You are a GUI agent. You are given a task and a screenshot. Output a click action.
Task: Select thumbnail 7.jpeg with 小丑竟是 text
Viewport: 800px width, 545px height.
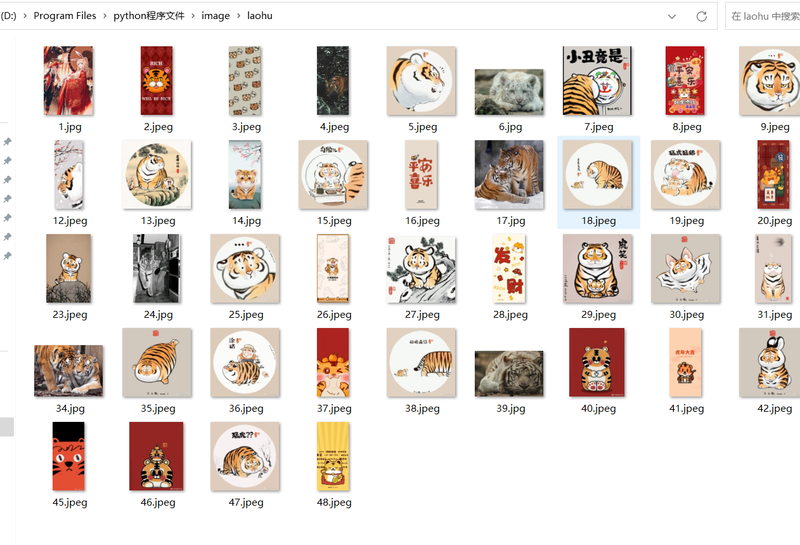(597, 81)
